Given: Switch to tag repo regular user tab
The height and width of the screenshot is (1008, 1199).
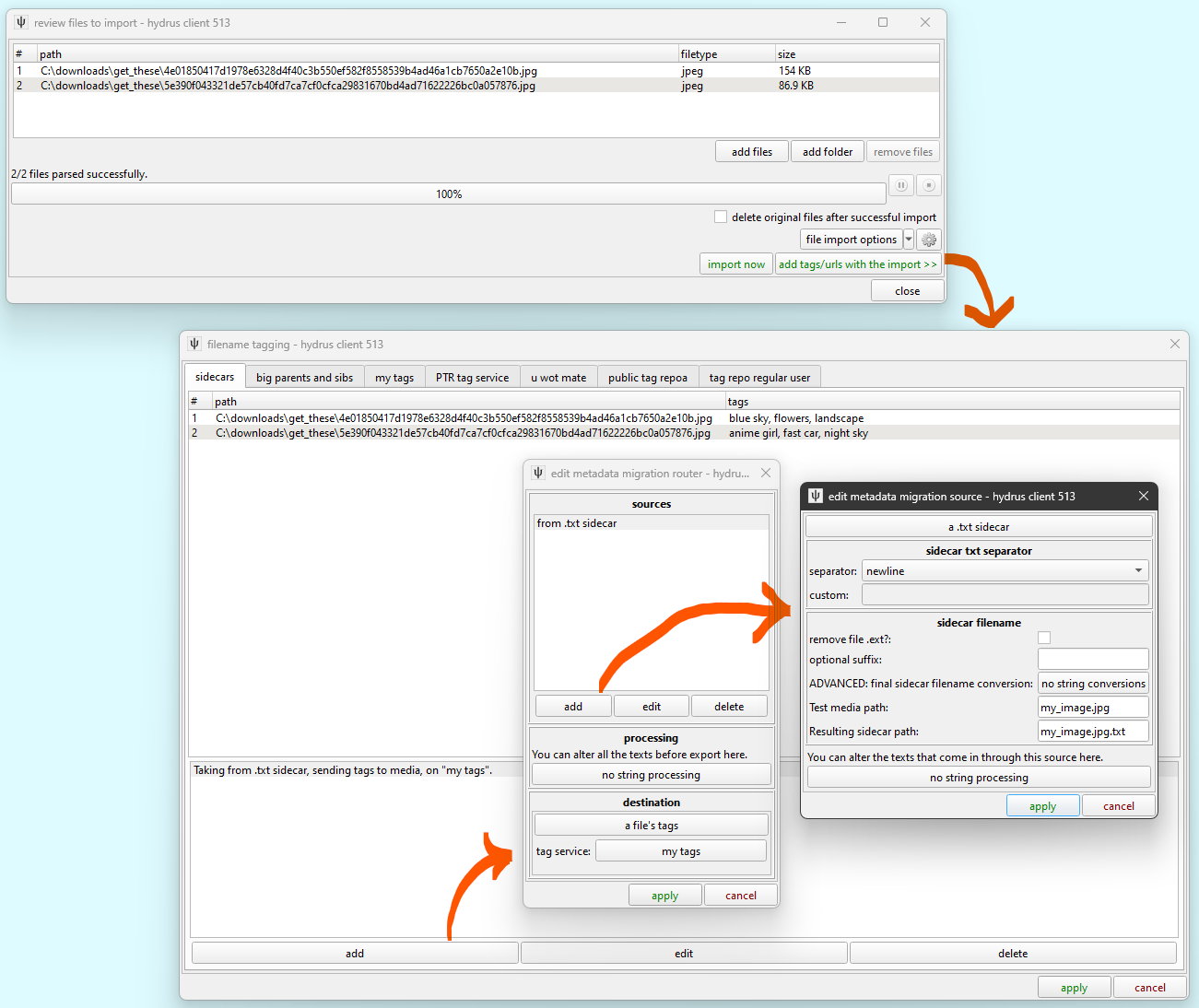Looking at the screenshot, I should (759, 378).
